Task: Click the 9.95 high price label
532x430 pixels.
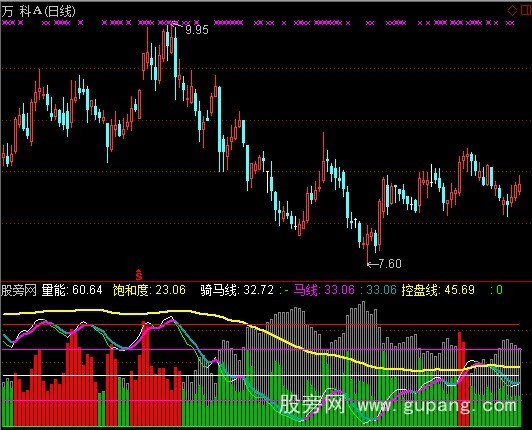Action: [197, 30]
